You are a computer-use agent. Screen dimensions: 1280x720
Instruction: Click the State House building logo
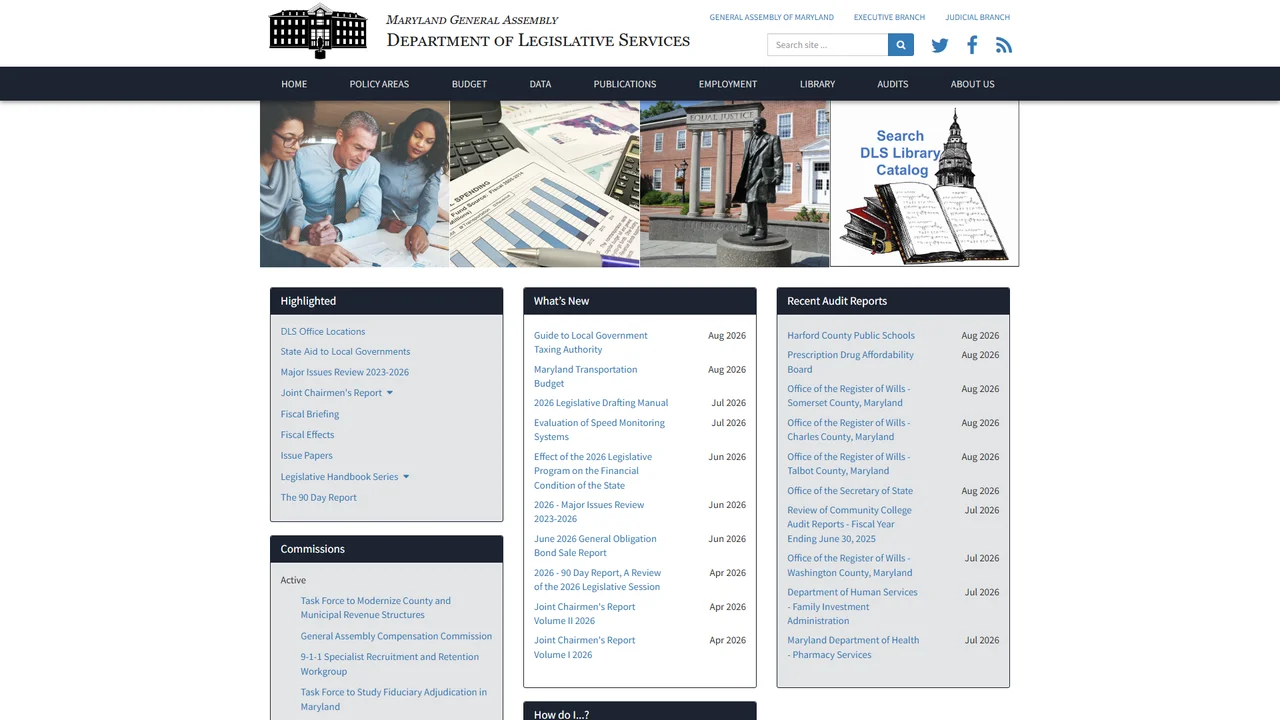pyautogui.click(x=318, y=31)
